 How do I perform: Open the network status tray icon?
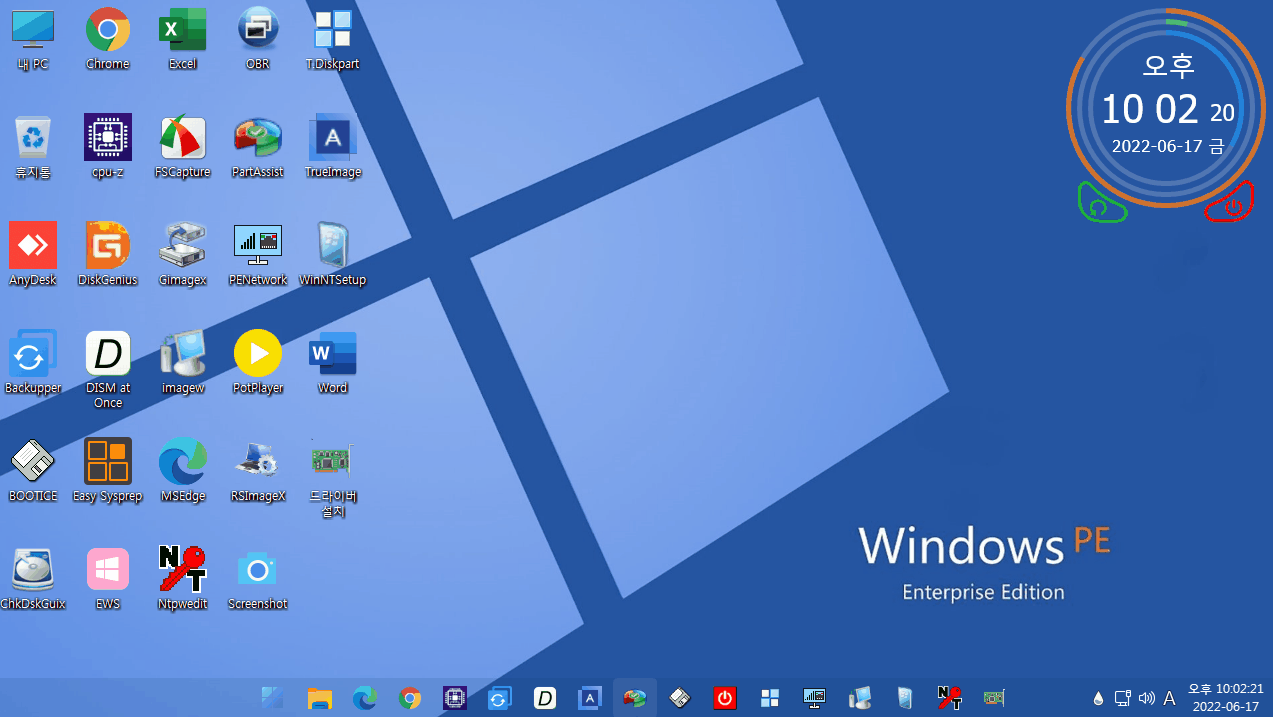point(1122,698)
